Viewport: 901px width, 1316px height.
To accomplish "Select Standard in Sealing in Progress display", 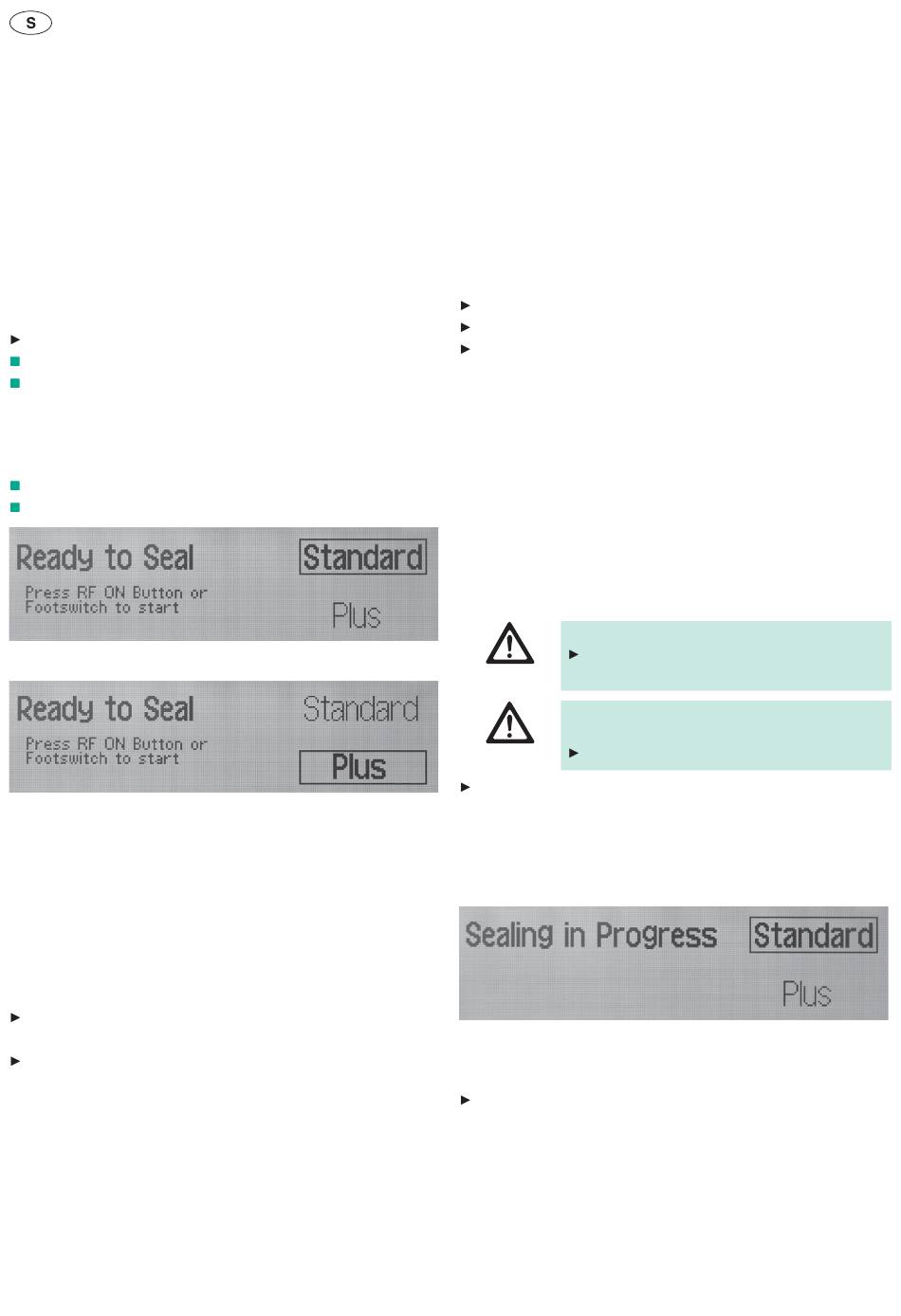I will click(x=813, y=936).
